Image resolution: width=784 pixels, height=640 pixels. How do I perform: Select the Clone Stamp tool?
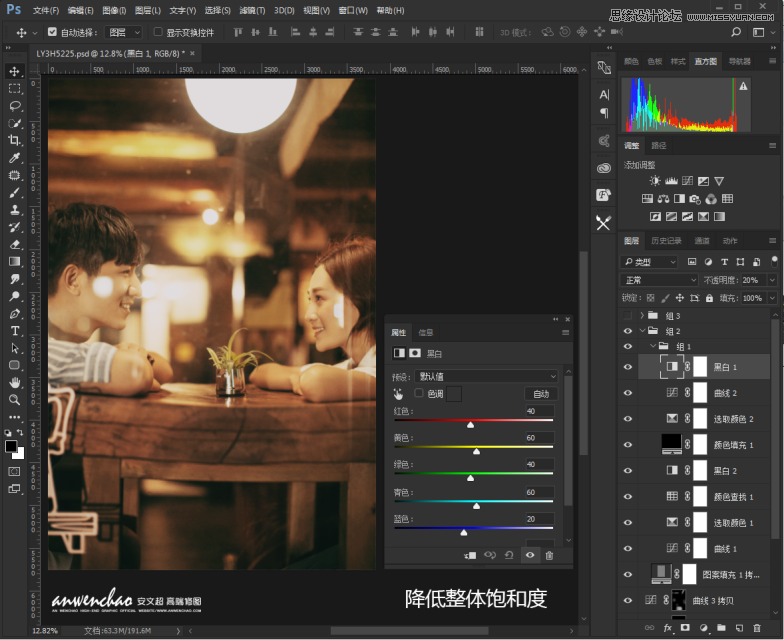tap(14, 210)
